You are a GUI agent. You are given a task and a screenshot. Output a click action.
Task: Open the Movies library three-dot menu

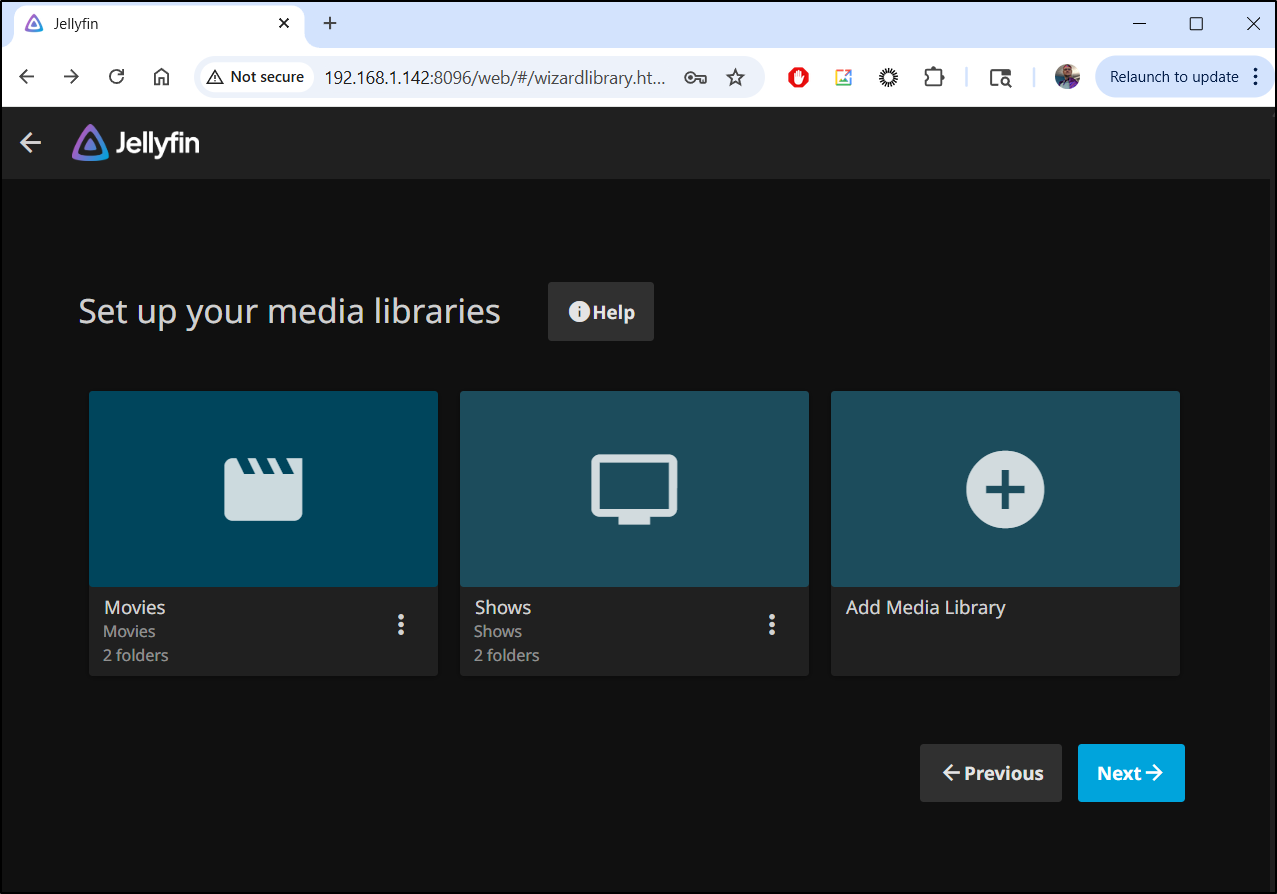[401, 625]
